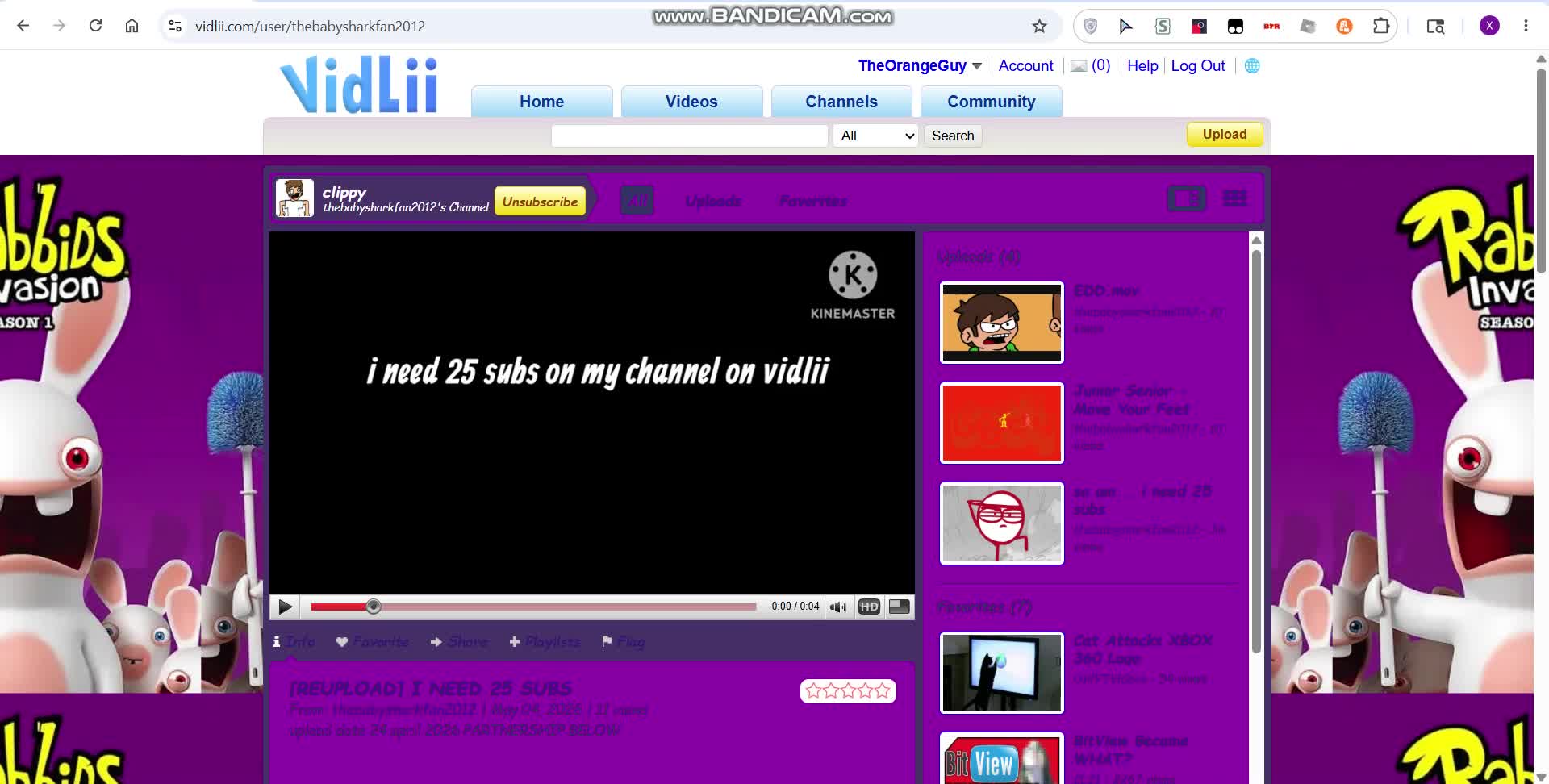Bookmark this page with the star icon
This screenshot has height=784, width=1549.
pos(1039,26)
